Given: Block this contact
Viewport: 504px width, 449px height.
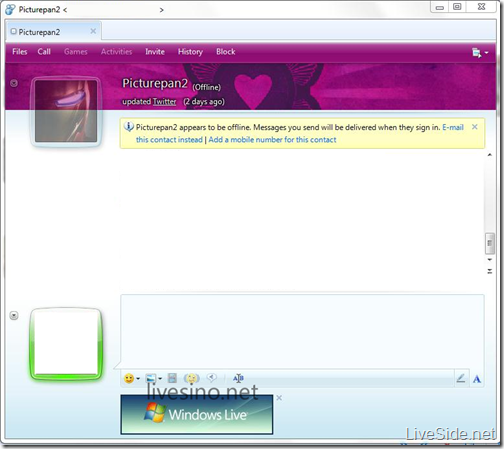Looking at the screenshot, I should click(226, 52).
